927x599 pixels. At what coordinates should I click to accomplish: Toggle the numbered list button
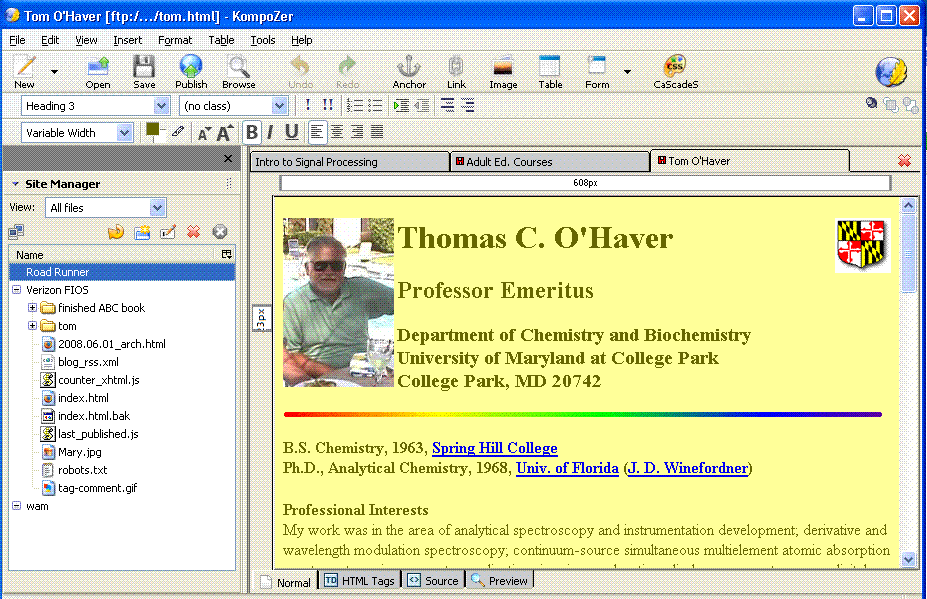[355, 105]
